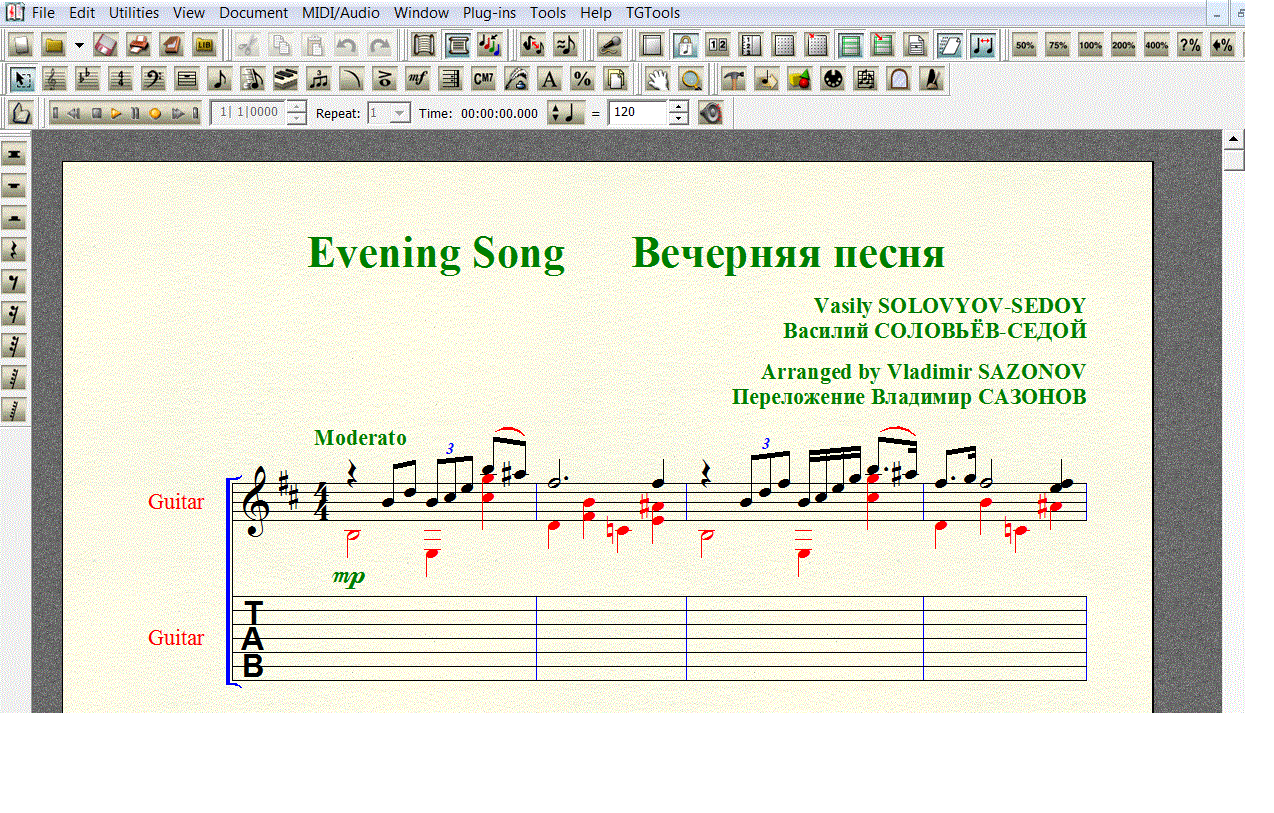Image resolution: width=1274 pixels, height=813 pixels.
Task: Open the MIDI/Audio menu
Action: coord(341,13)
